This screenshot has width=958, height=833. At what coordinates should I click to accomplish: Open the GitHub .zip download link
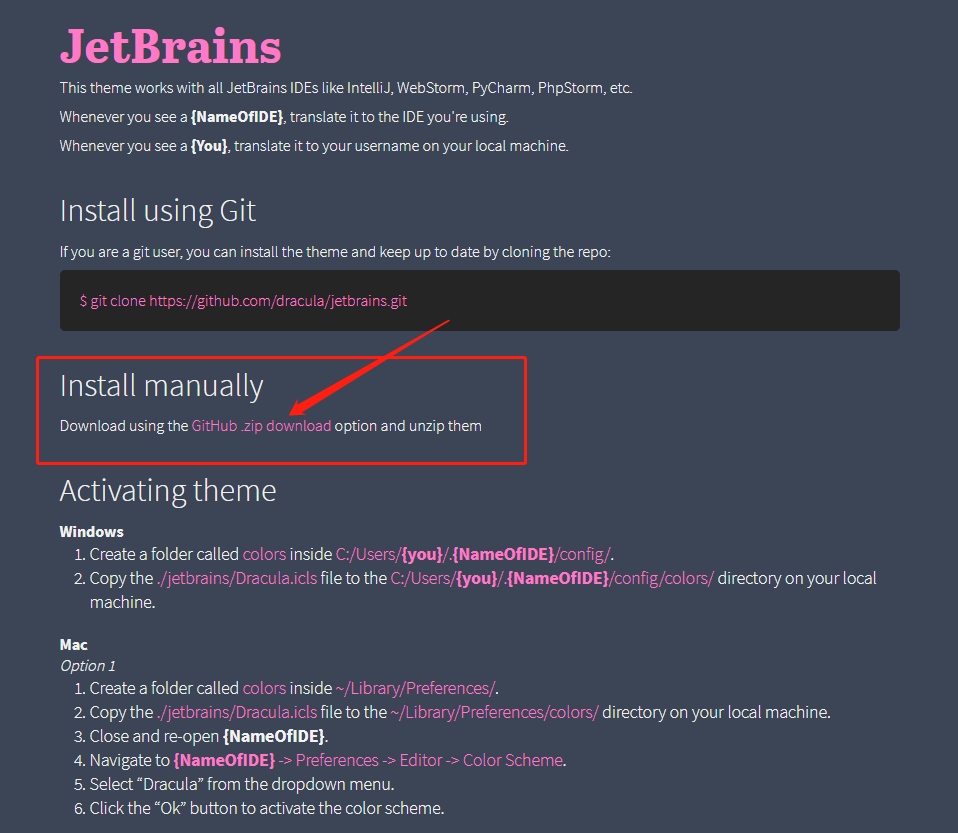point(261,426)
